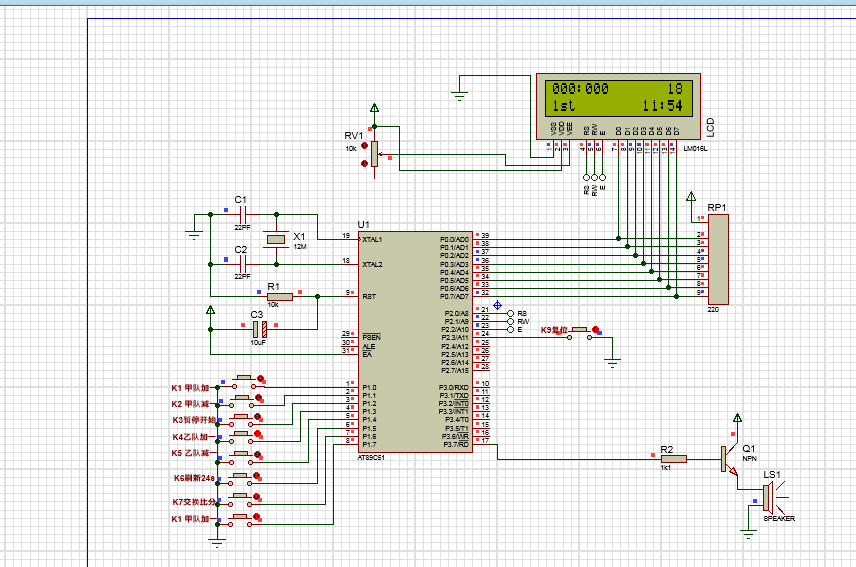Click the LM016L part label
Image resolution: width=856 pixels, height=567 pixels.
click(x=696, y=148)
